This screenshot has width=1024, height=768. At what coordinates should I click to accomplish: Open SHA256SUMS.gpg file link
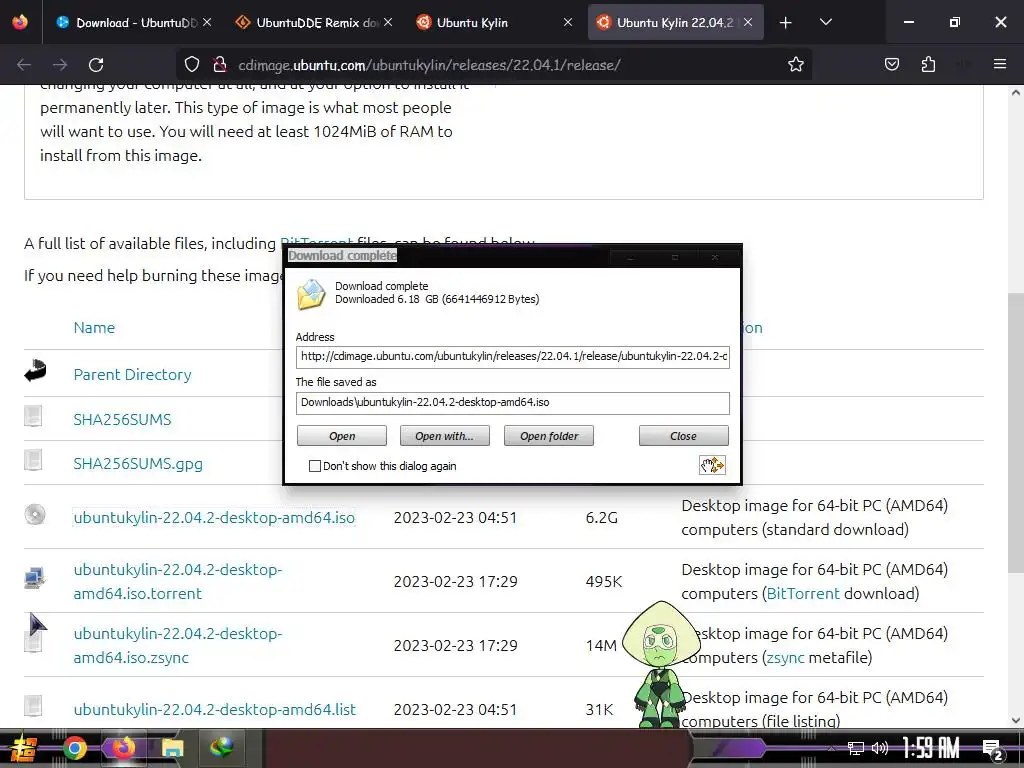tap(138, 464)
